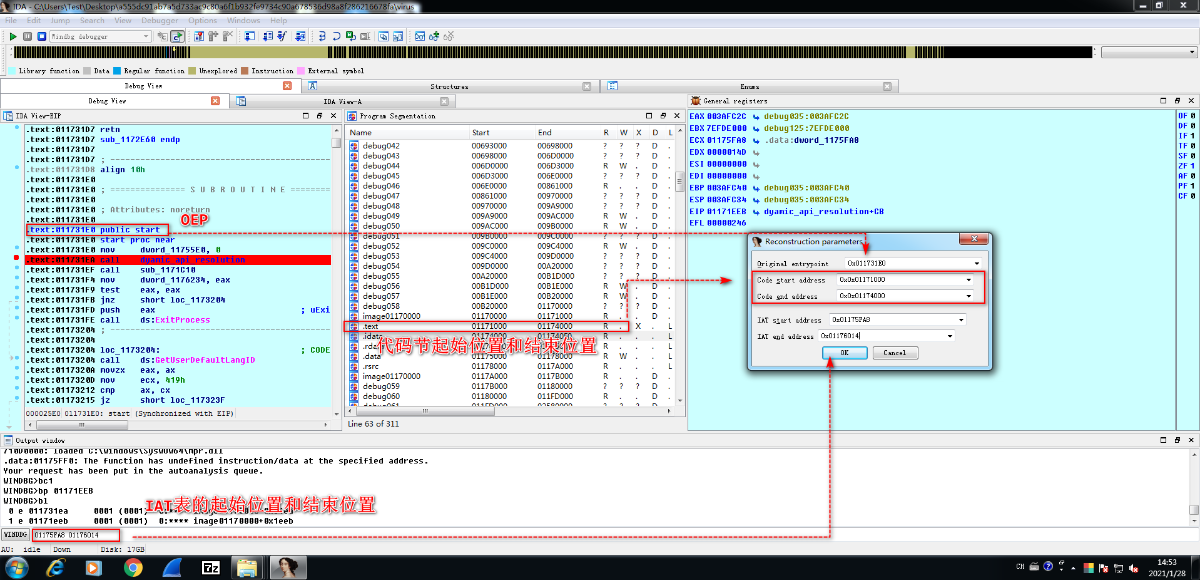Click the Pause process toolbar icon
1200x580 pixels.
[x=27, y=36]
